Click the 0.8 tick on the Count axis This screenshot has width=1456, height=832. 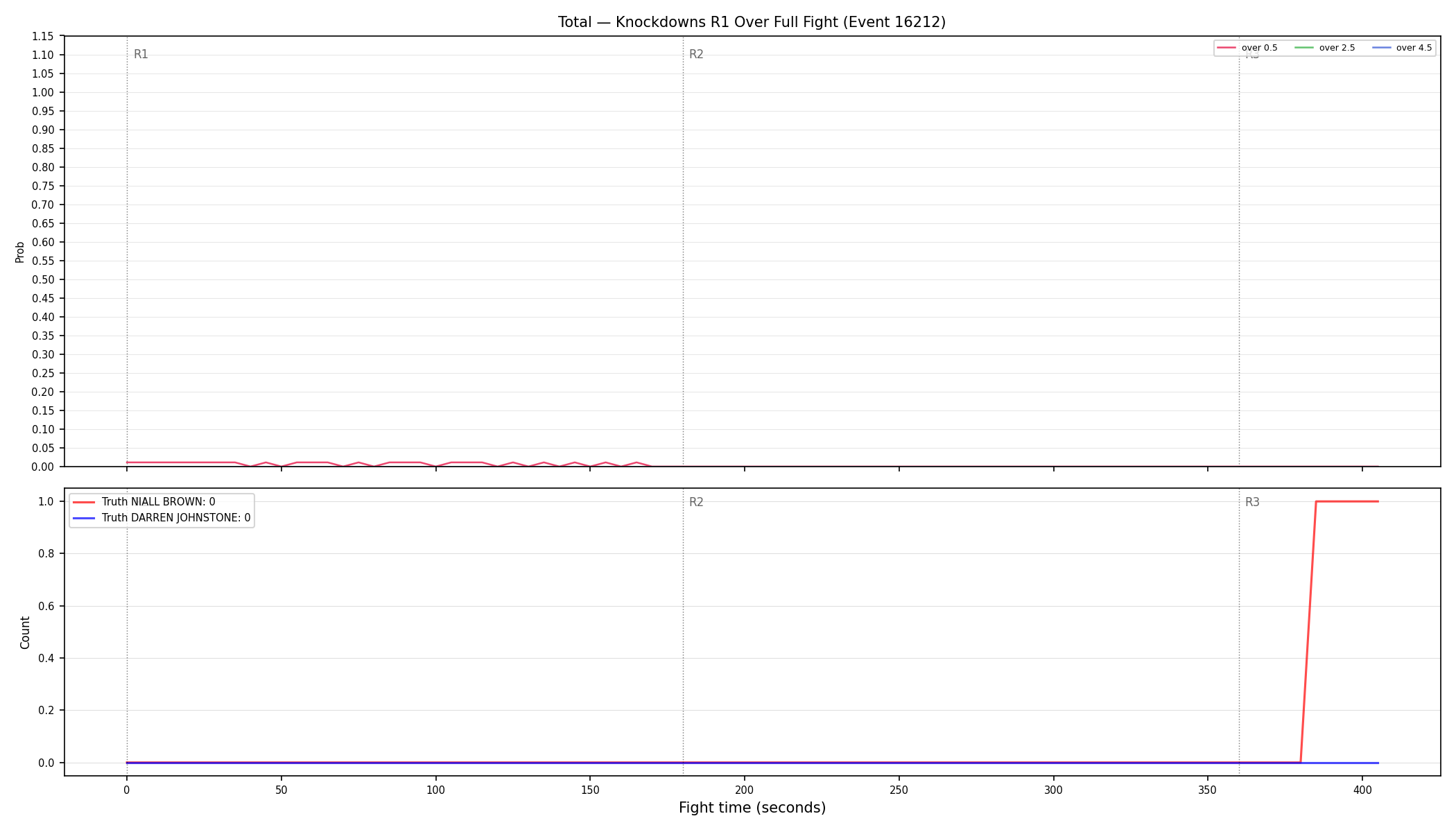[x=46, y=553]
